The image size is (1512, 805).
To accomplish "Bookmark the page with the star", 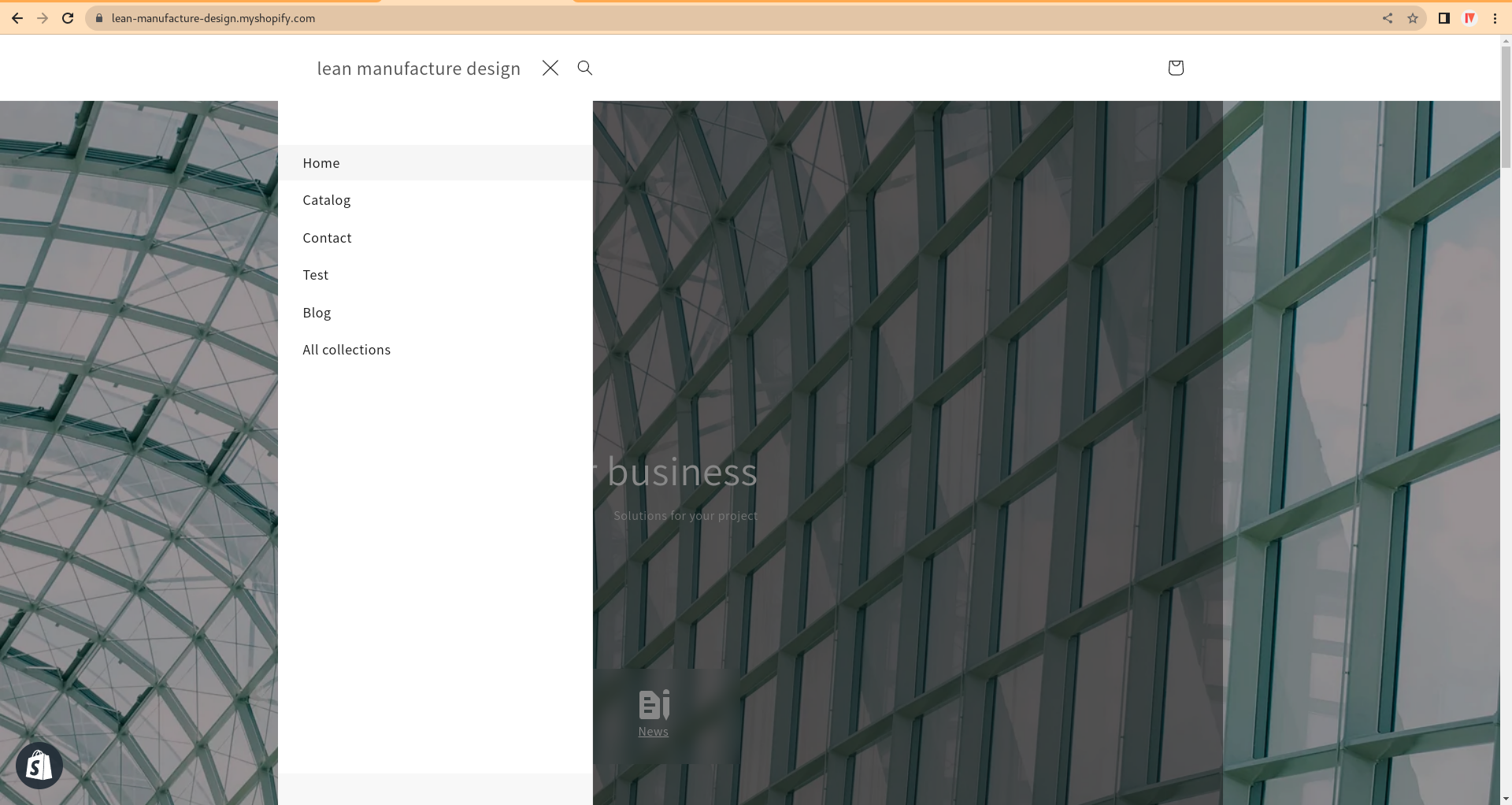I will click(x=1413, y=17).
